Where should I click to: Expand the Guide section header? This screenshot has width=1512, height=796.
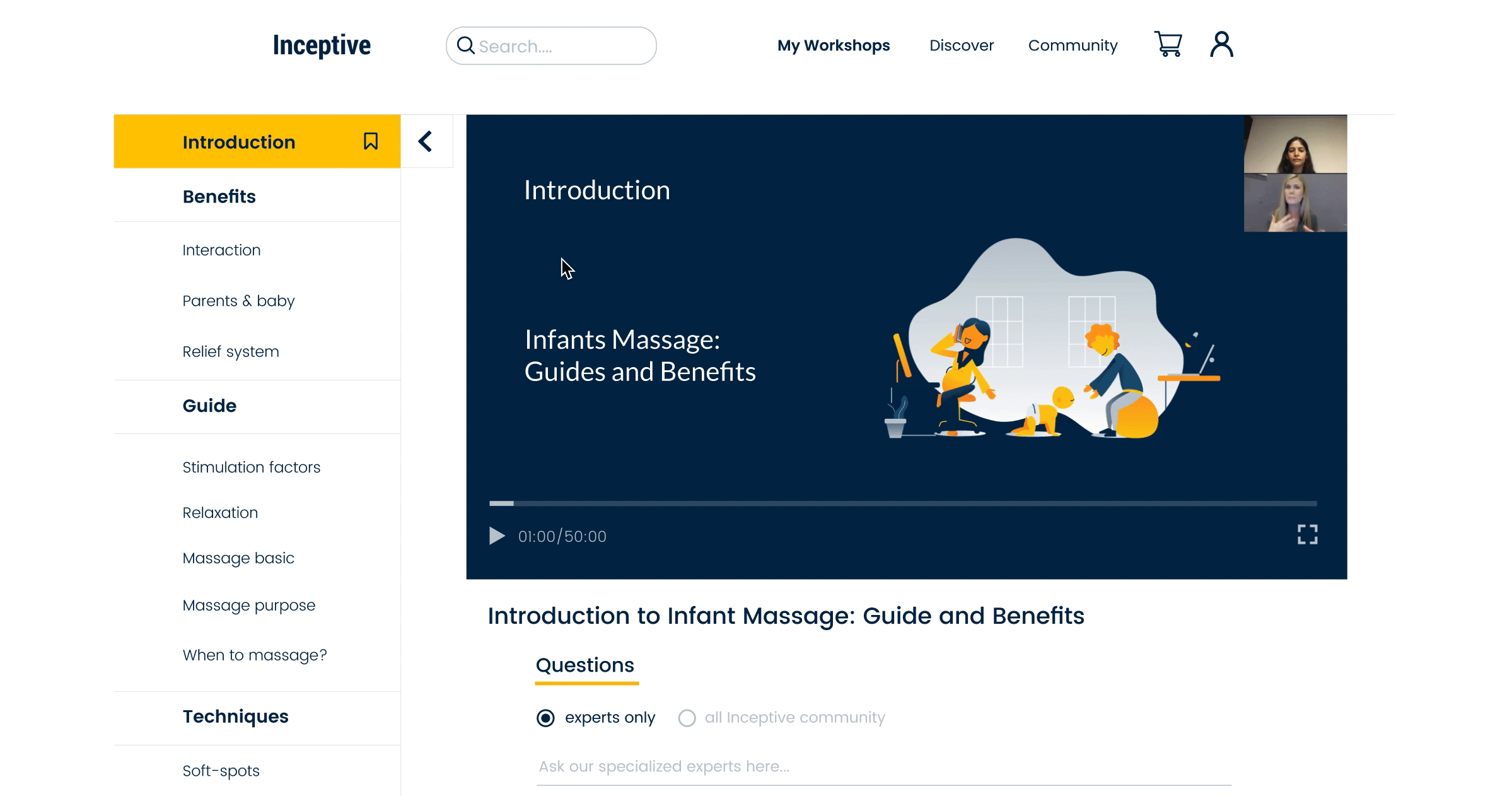209,406
